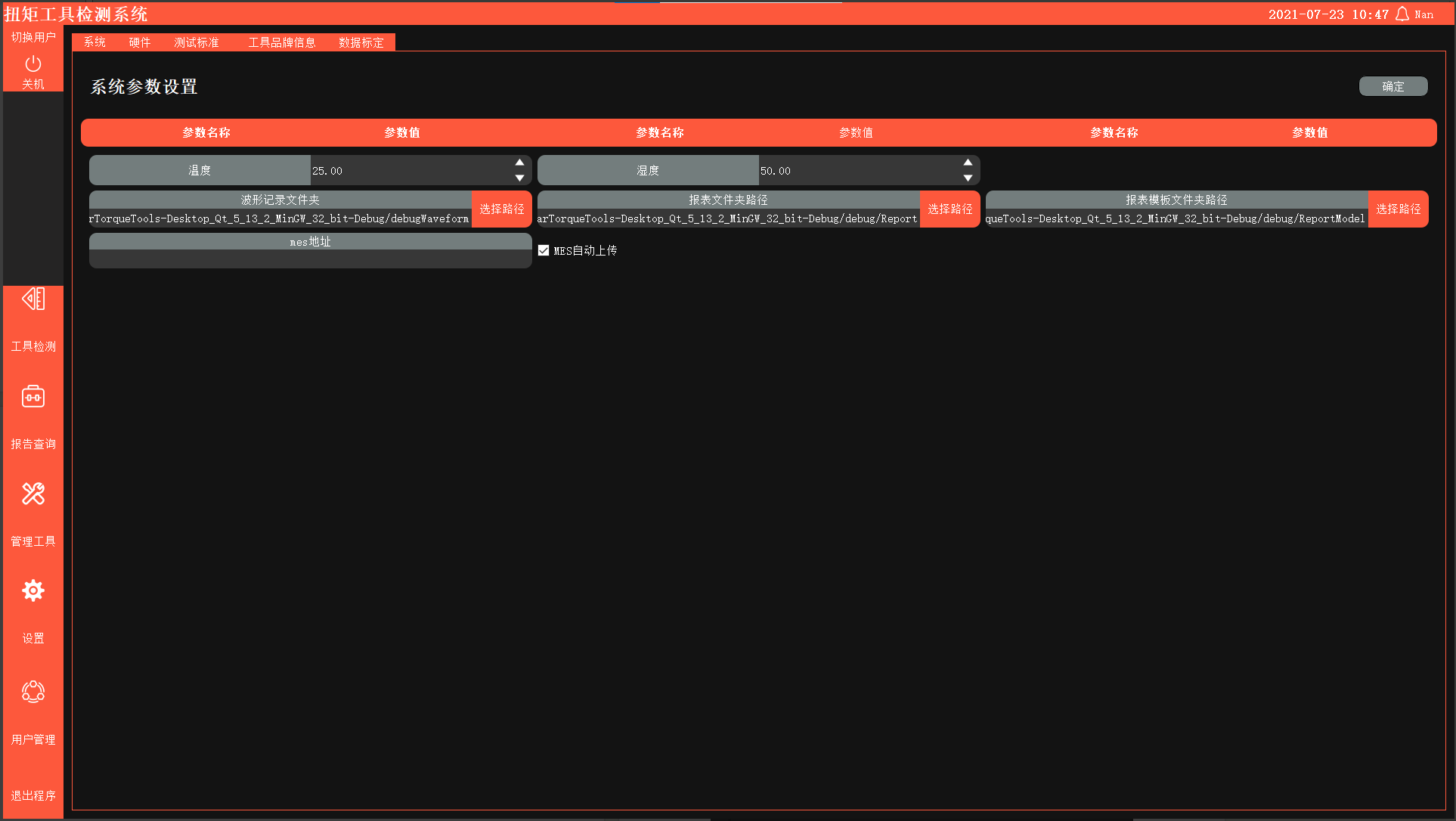Increase humidity with the up arrow
Image resolution: width=1456 pixels, height=821 pixels.
click(968, 163)
